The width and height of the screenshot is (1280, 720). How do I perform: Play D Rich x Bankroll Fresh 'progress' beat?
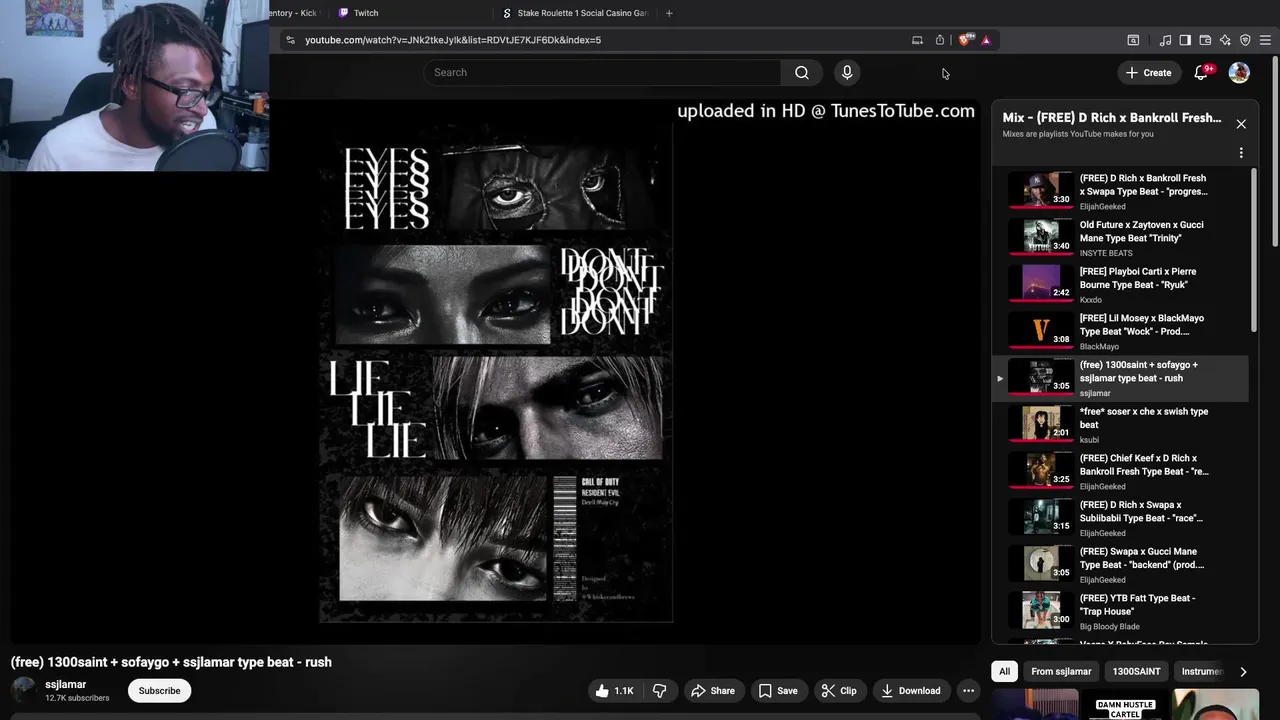coord(1120,191)
